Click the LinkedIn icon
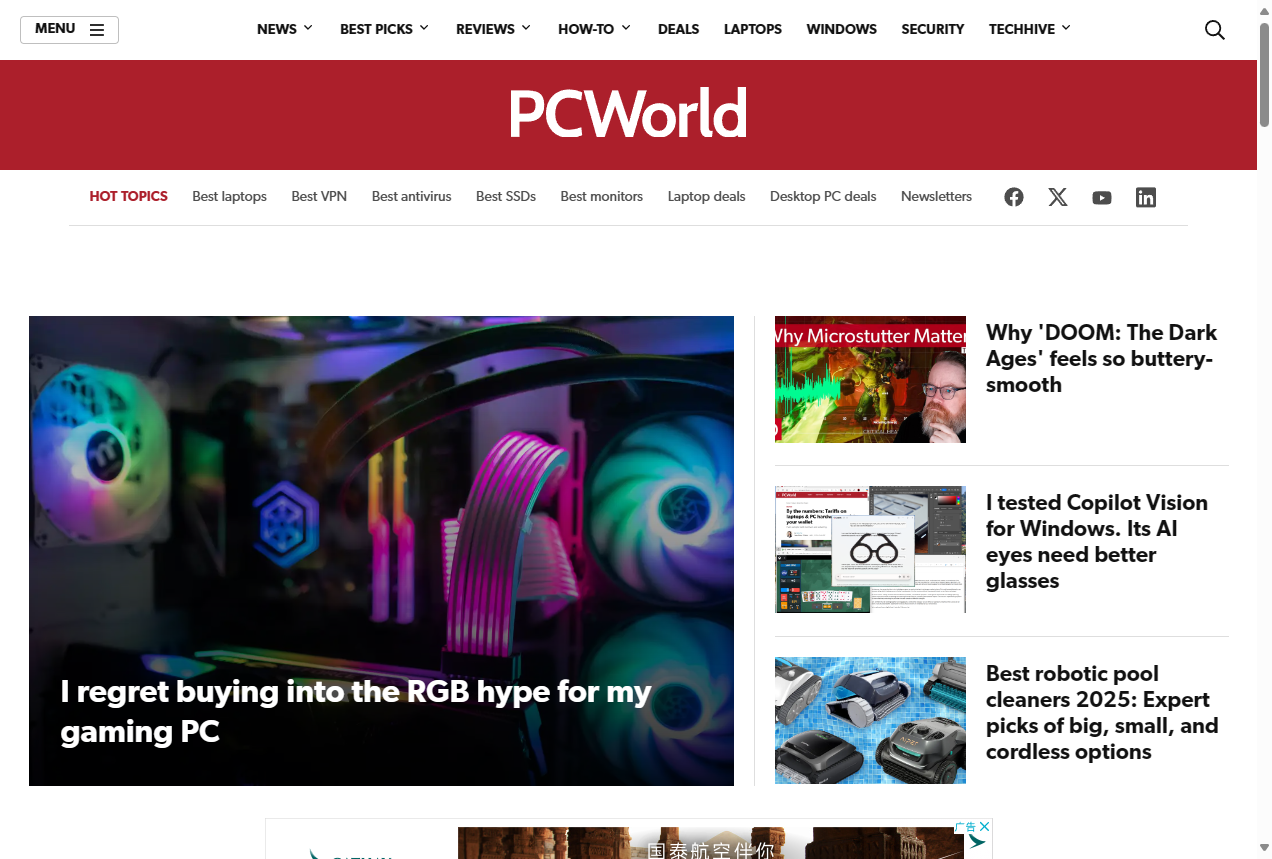 pyautogui.click(x=1145, y=197)
